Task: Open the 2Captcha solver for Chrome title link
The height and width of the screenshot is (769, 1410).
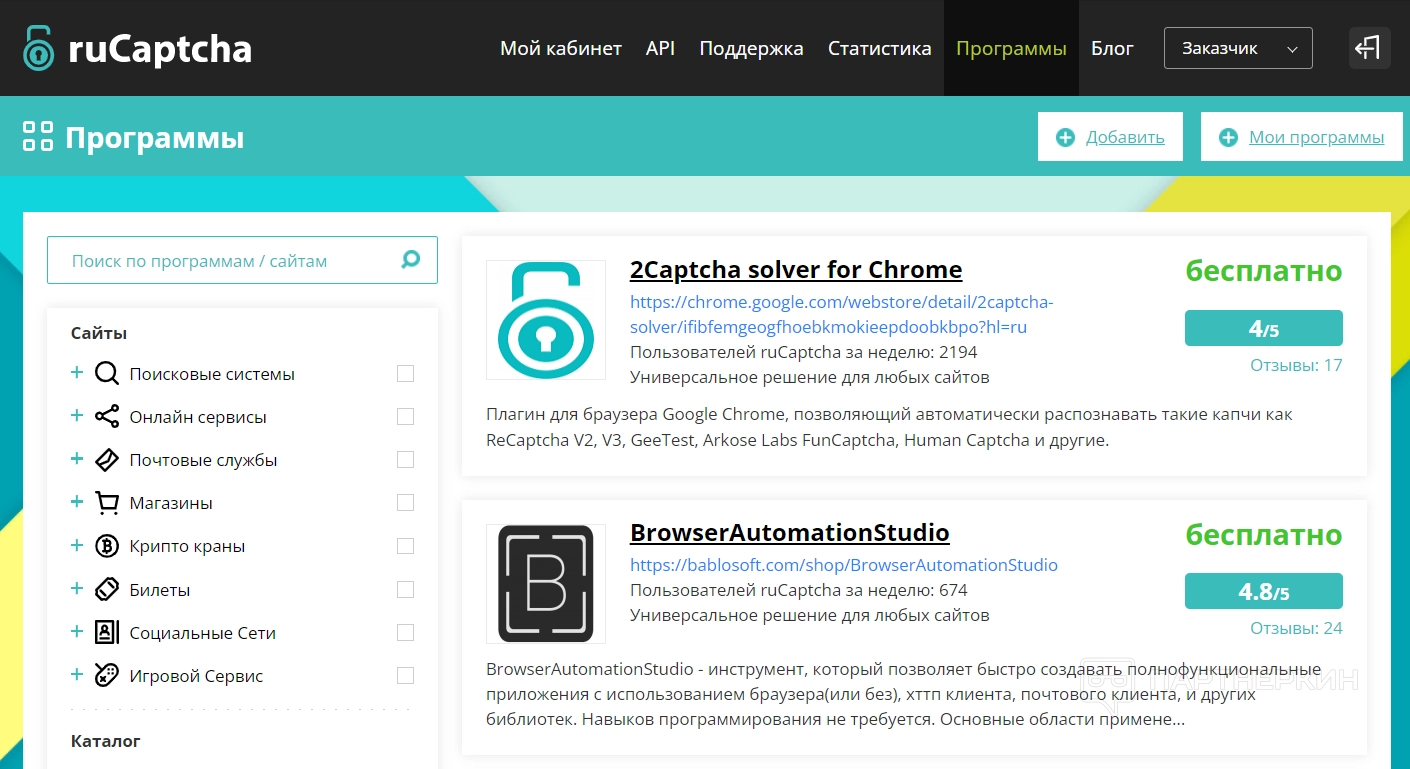Action: [796, 269]
